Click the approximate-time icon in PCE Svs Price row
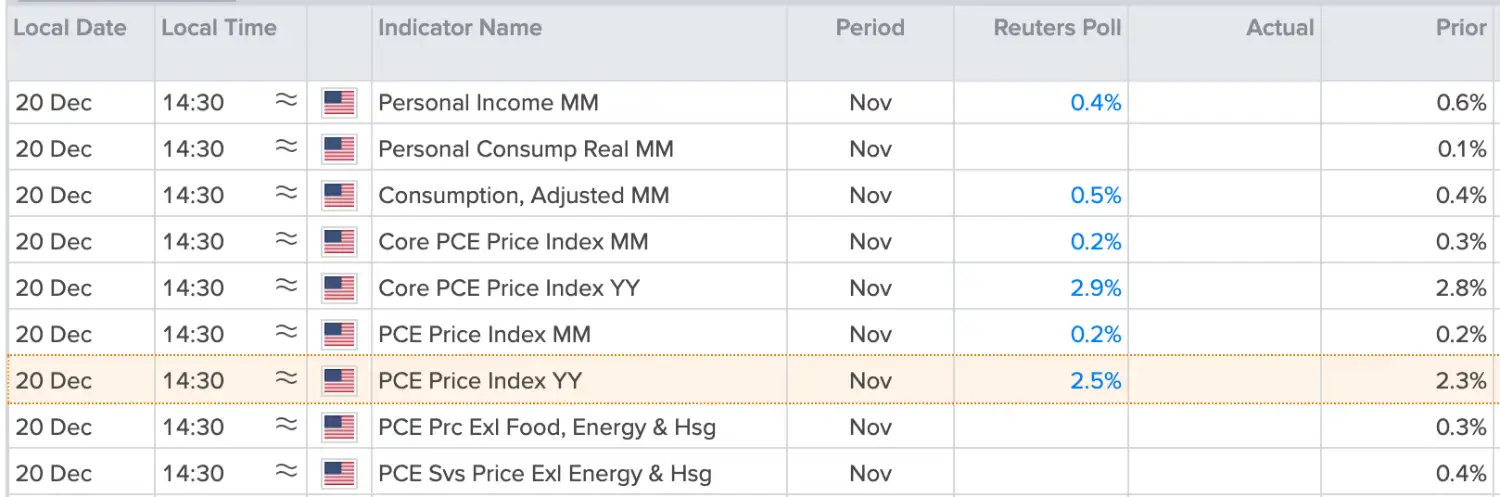 click(287, 471)
